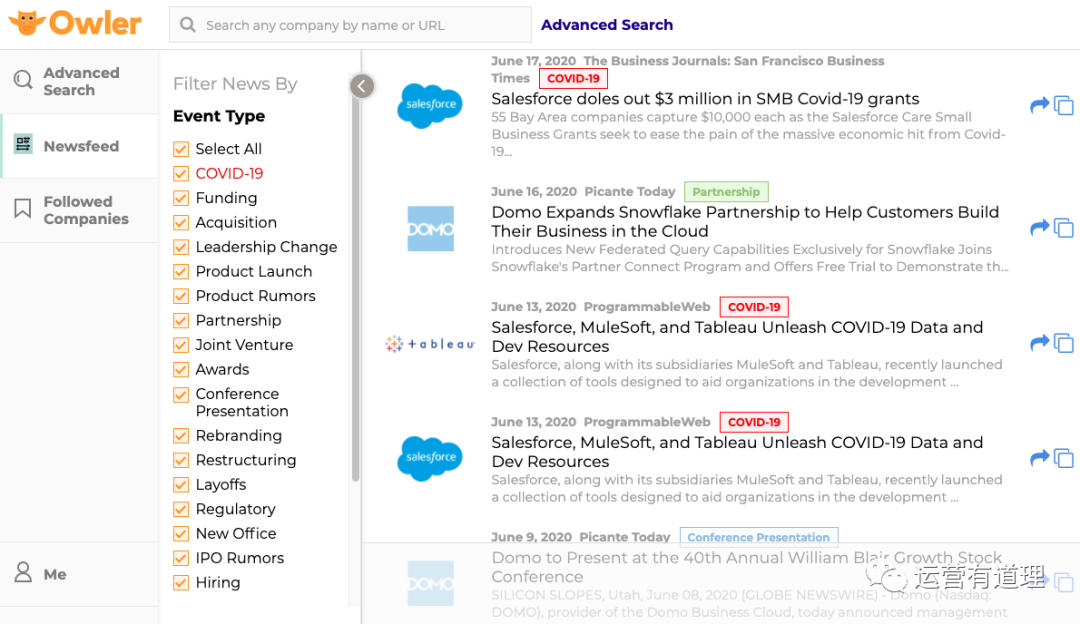
Task: Uncheck the Awards event filter
Action: coord(181,370)
